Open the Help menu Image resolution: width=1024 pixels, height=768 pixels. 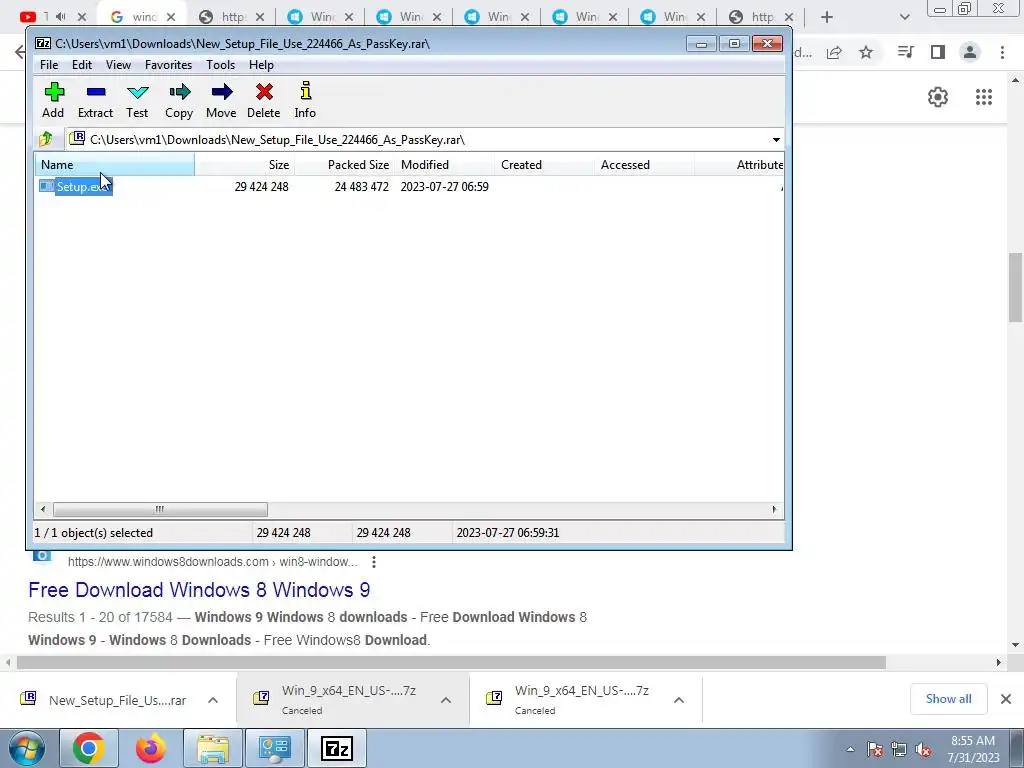pyautogui.click(x=261, y=65)
